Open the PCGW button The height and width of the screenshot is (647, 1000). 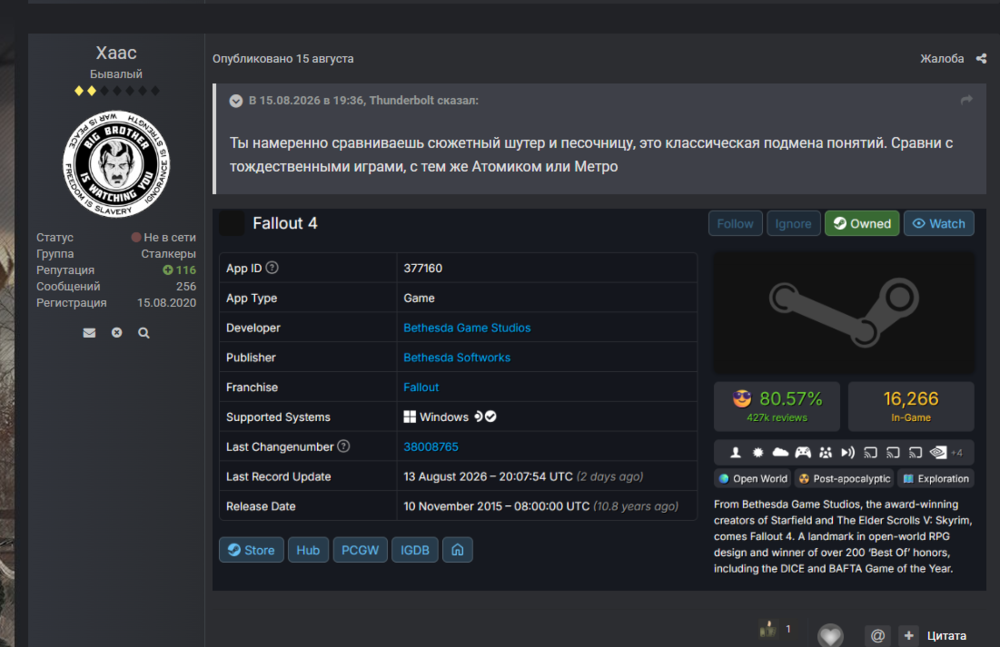[360, 550]
